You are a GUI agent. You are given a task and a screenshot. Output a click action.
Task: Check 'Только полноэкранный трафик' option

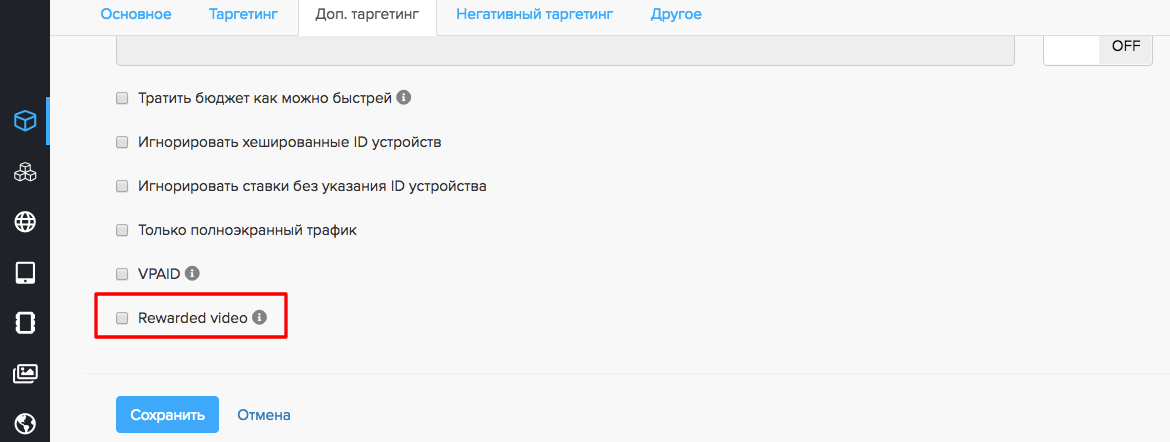(x=122, y=230)
